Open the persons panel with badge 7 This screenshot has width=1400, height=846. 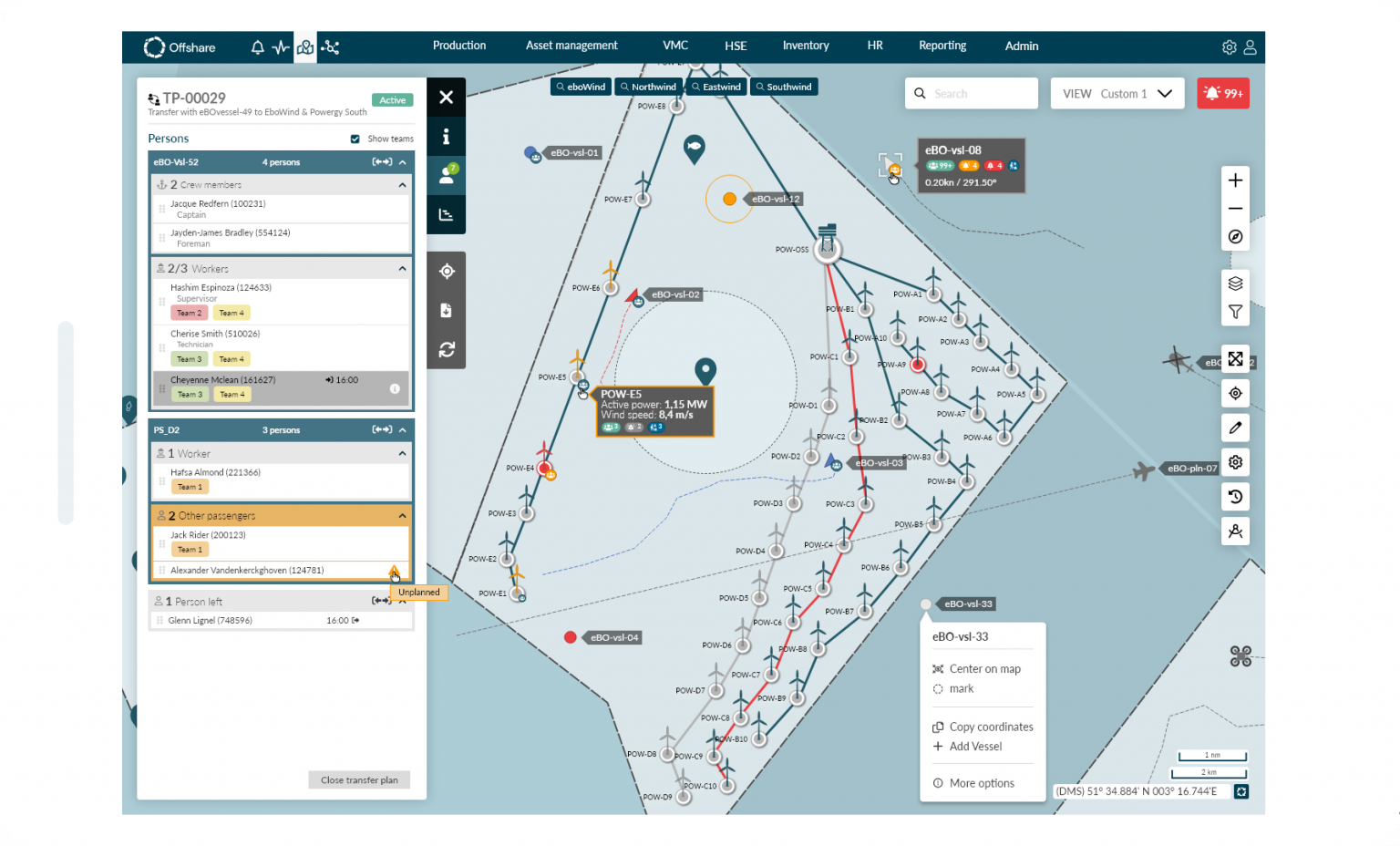coord(447,175)
